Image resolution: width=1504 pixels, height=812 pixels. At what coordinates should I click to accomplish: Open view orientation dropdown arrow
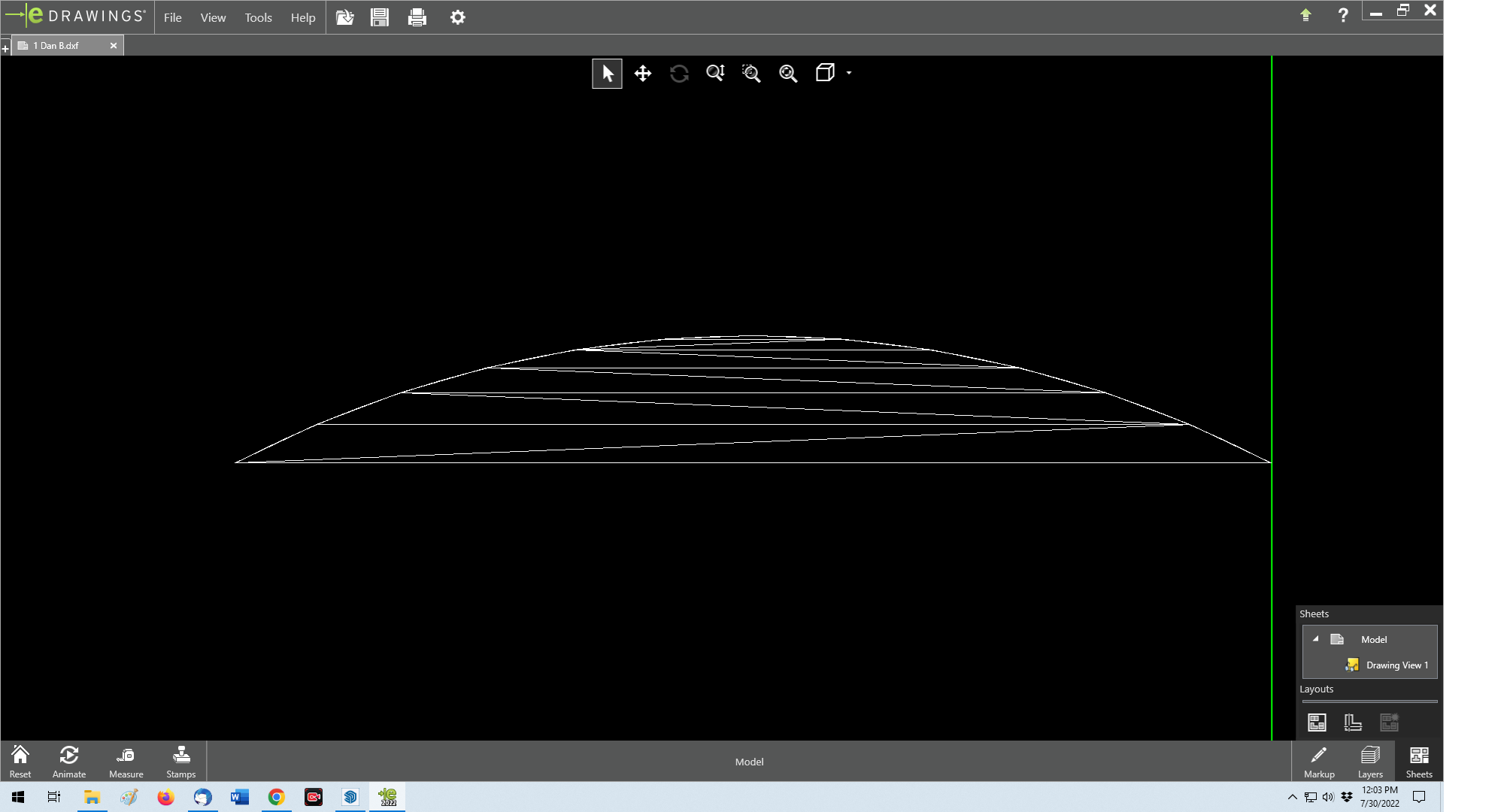coord(849,73)
